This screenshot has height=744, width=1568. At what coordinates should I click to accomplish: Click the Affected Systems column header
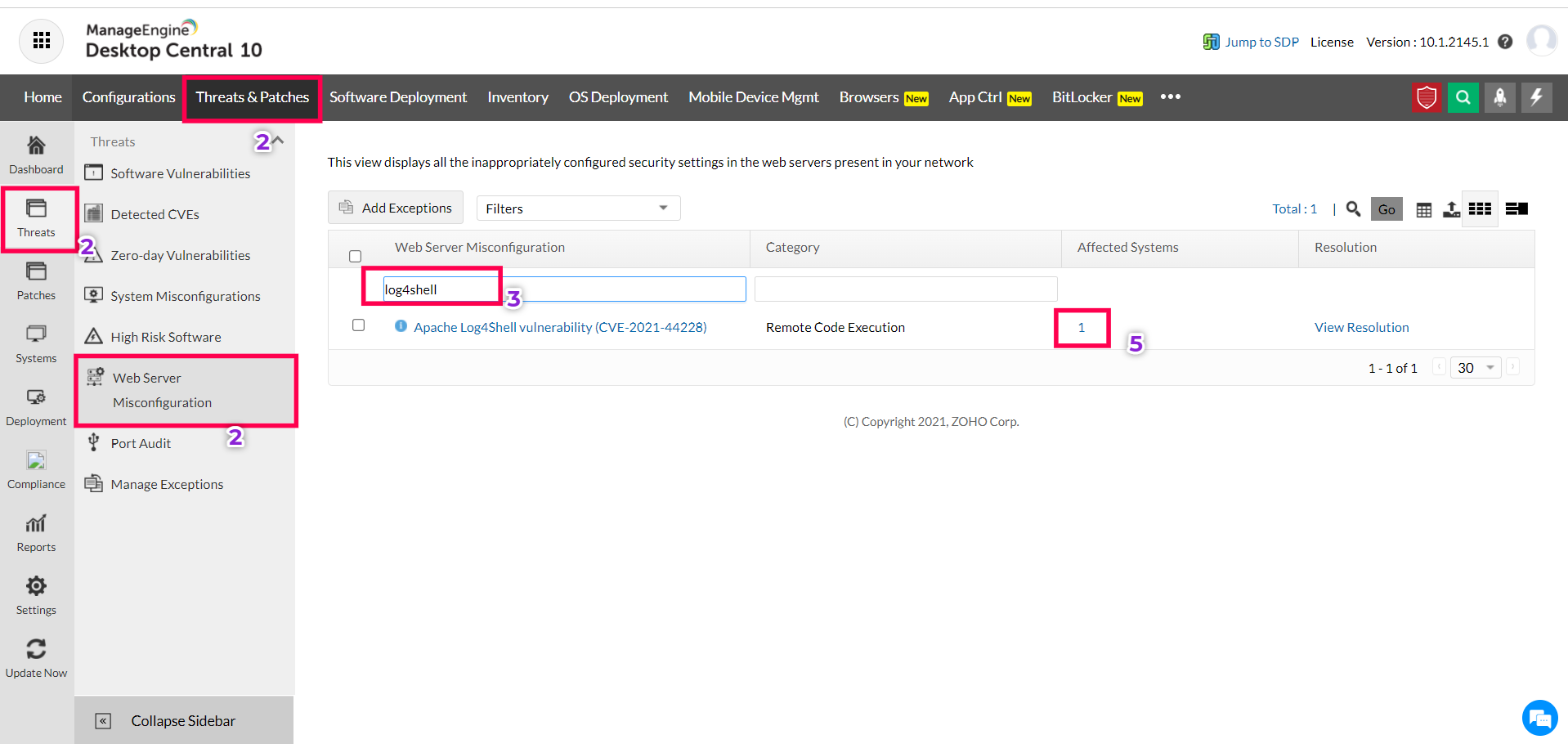coord(1127,247)
